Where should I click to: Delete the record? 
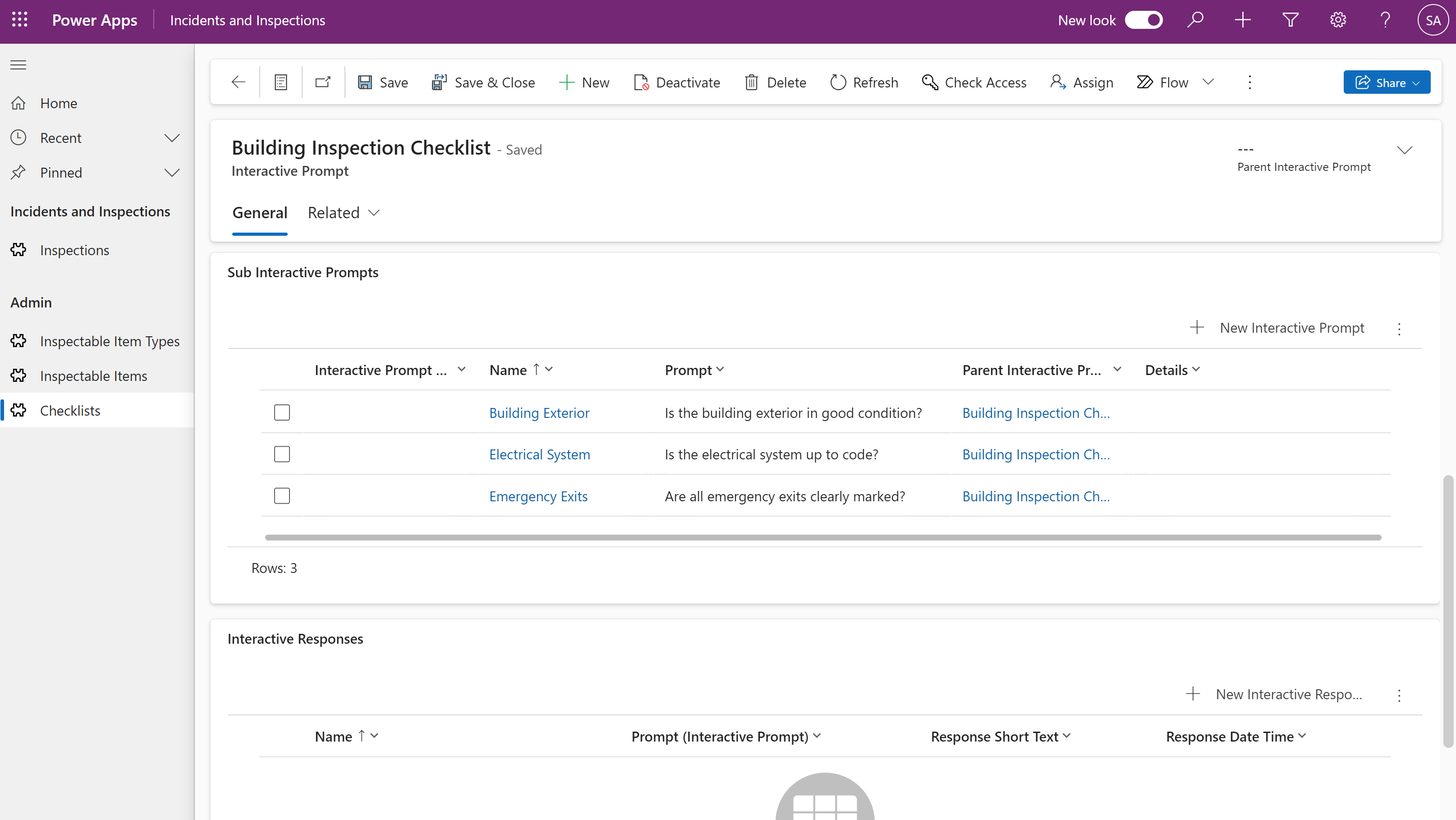(775, 82)
